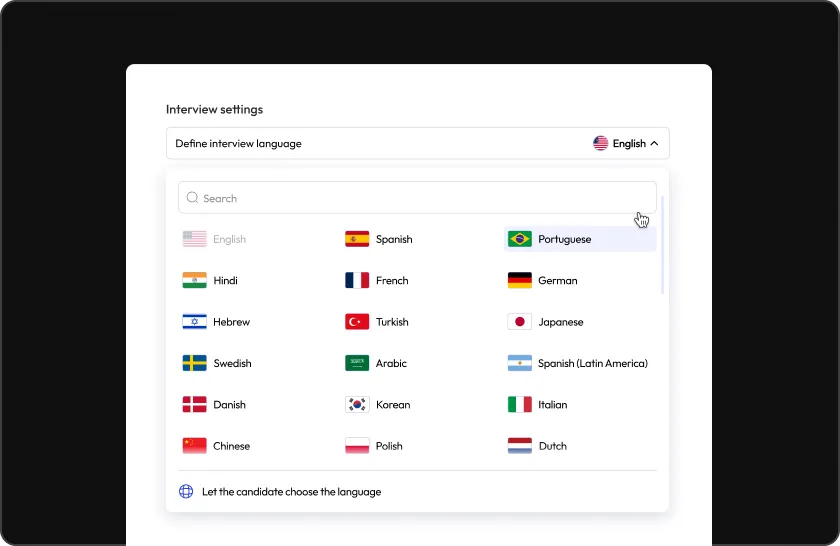Click the Spanish flag icon

pos(357,239)
